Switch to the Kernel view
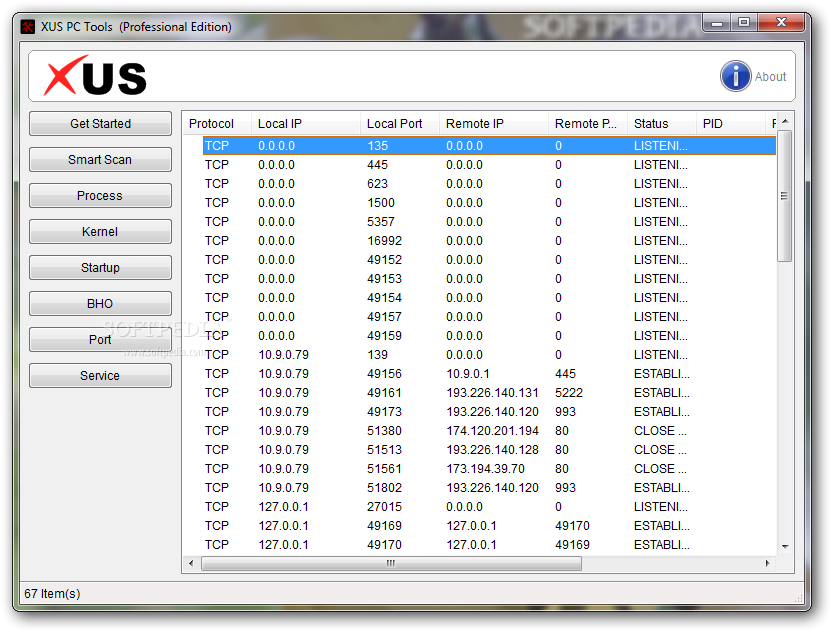Viewport: 832px width, 632px height. pos(100,232)
